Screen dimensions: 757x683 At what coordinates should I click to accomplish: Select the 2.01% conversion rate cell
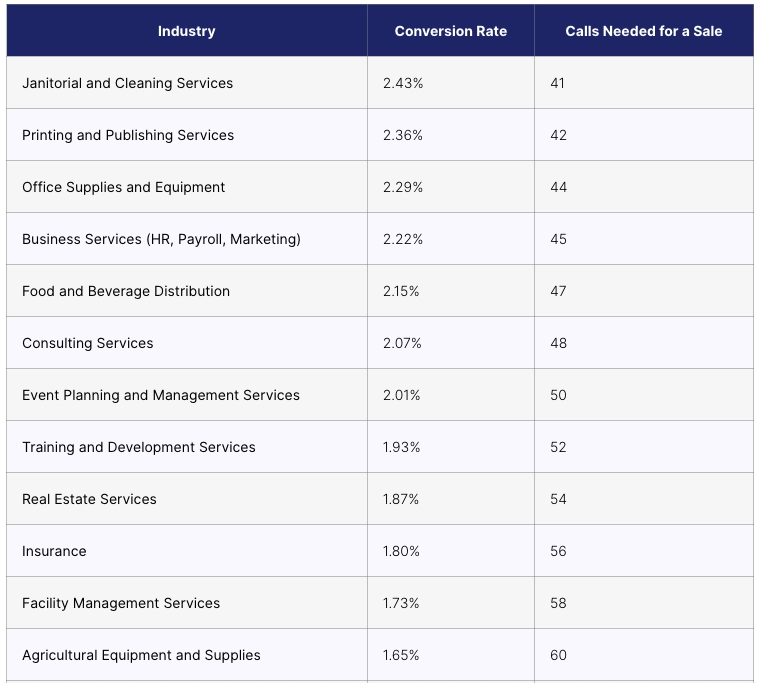point(402,395)
